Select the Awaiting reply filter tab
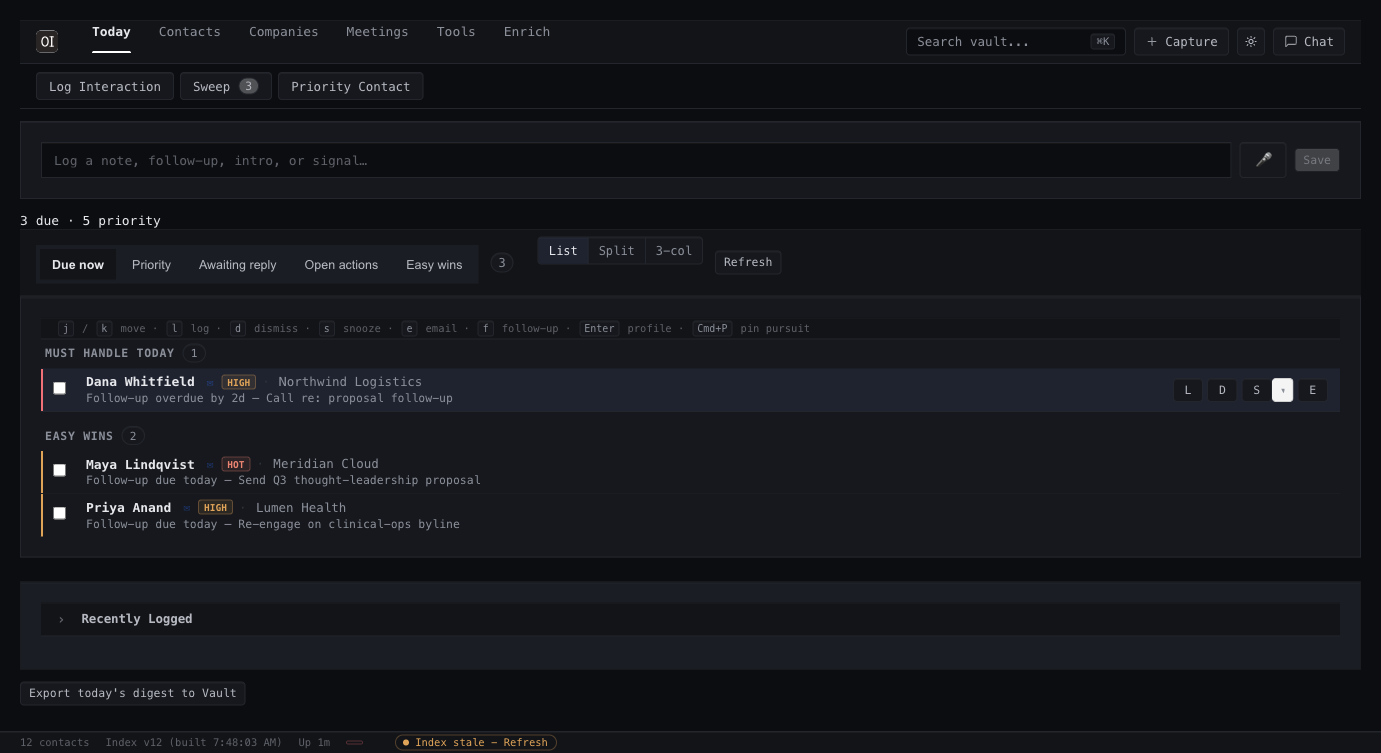The height and width of the screenshot is (753, 1381). pyautogui.click(x=237, y=265)
